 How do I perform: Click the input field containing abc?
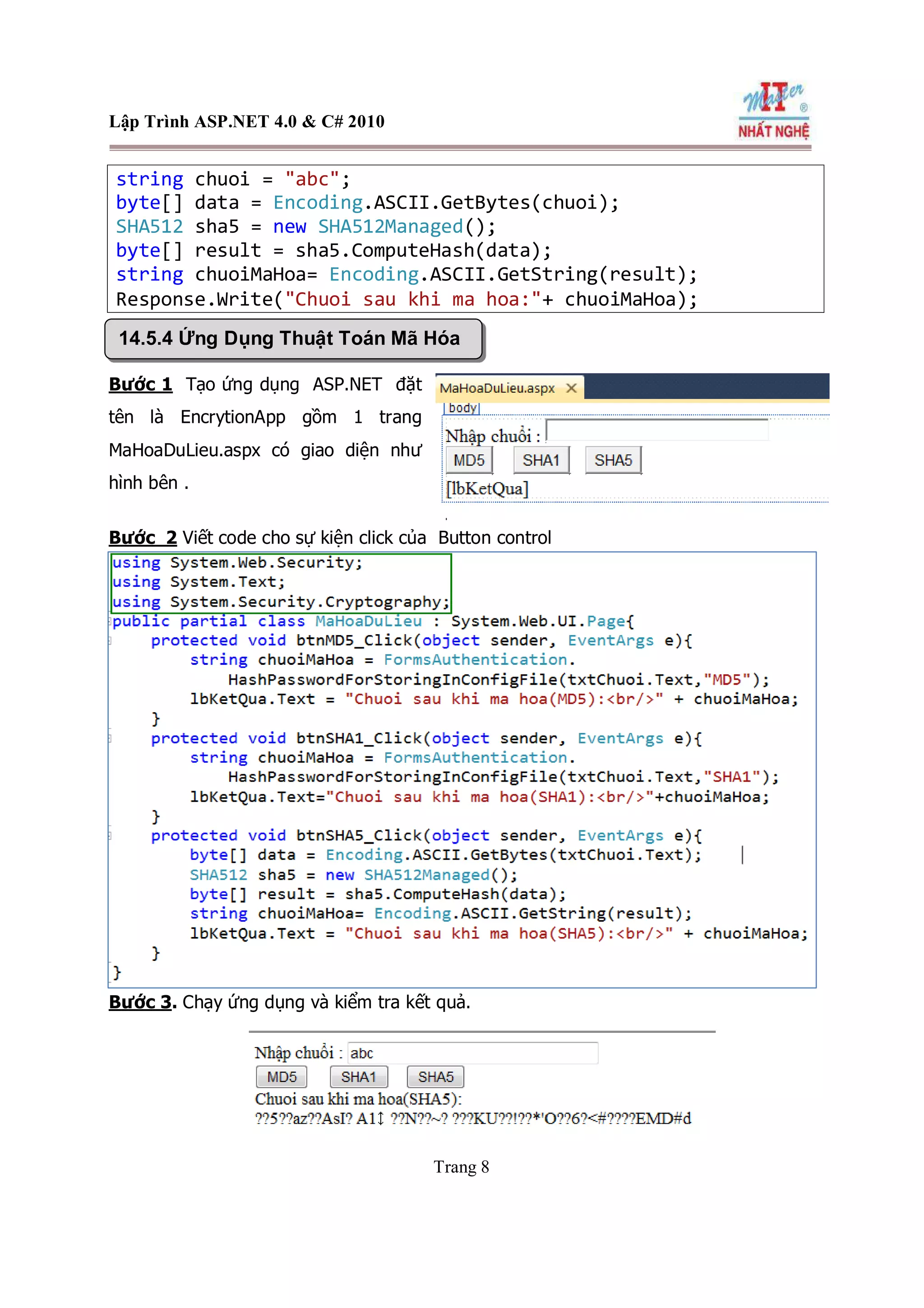click(x=472, y=1053)
